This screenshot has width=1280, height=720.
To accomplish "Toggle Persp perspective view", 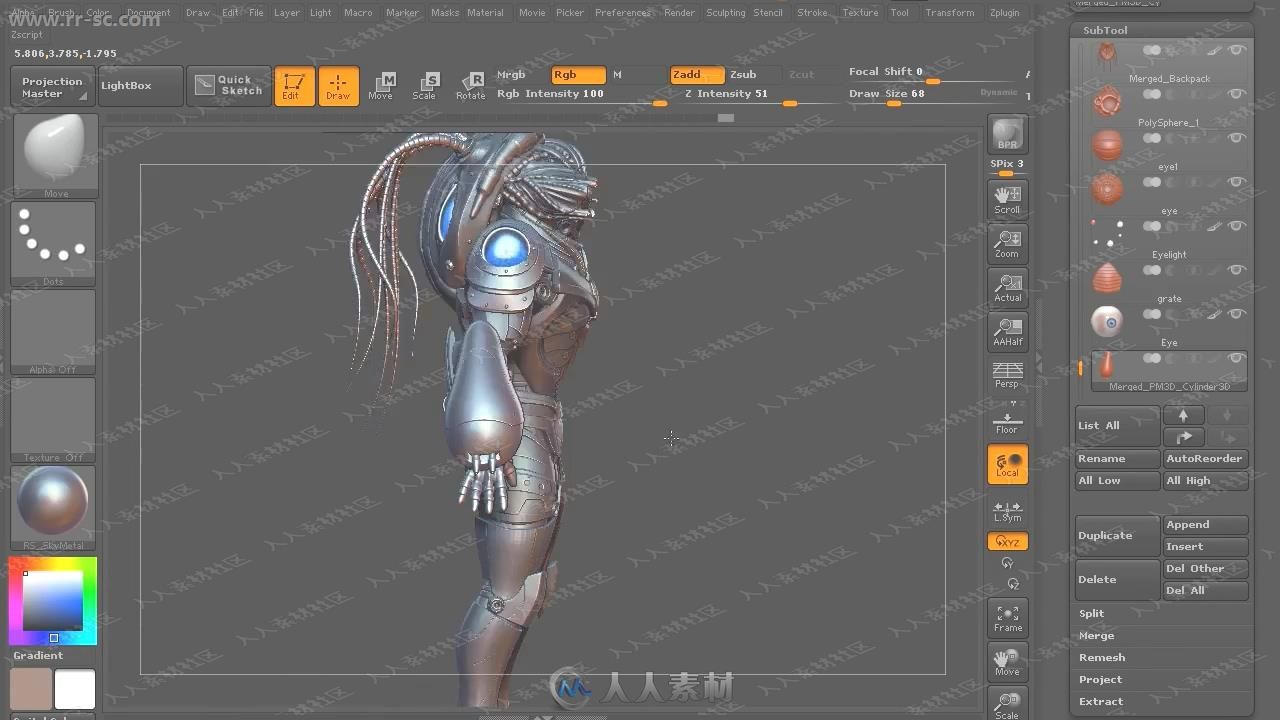I will [1007, 375].
